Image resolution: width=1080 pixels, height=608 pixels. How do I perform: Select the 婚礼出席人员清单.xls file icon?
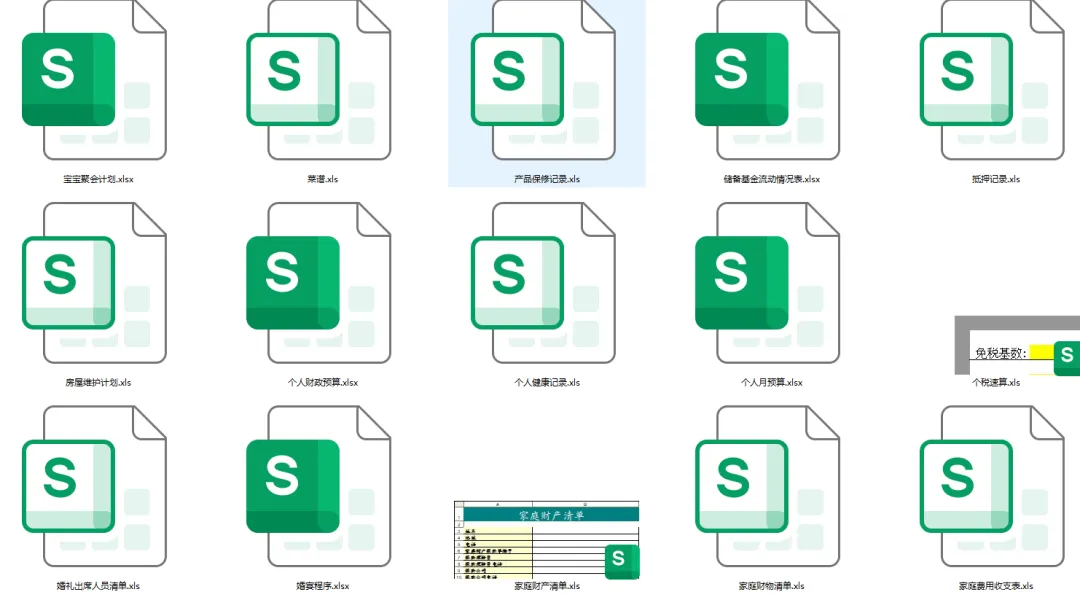coord(94,486)
